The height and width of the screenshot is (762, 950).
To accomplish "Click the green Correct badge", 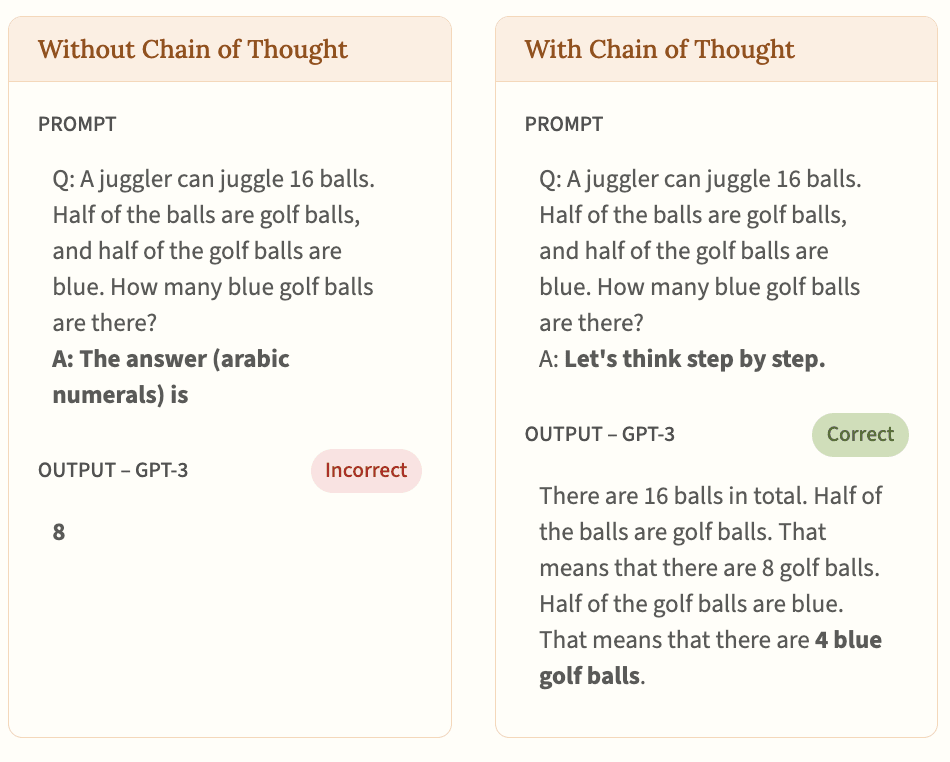I will click(x=859, y=434).
